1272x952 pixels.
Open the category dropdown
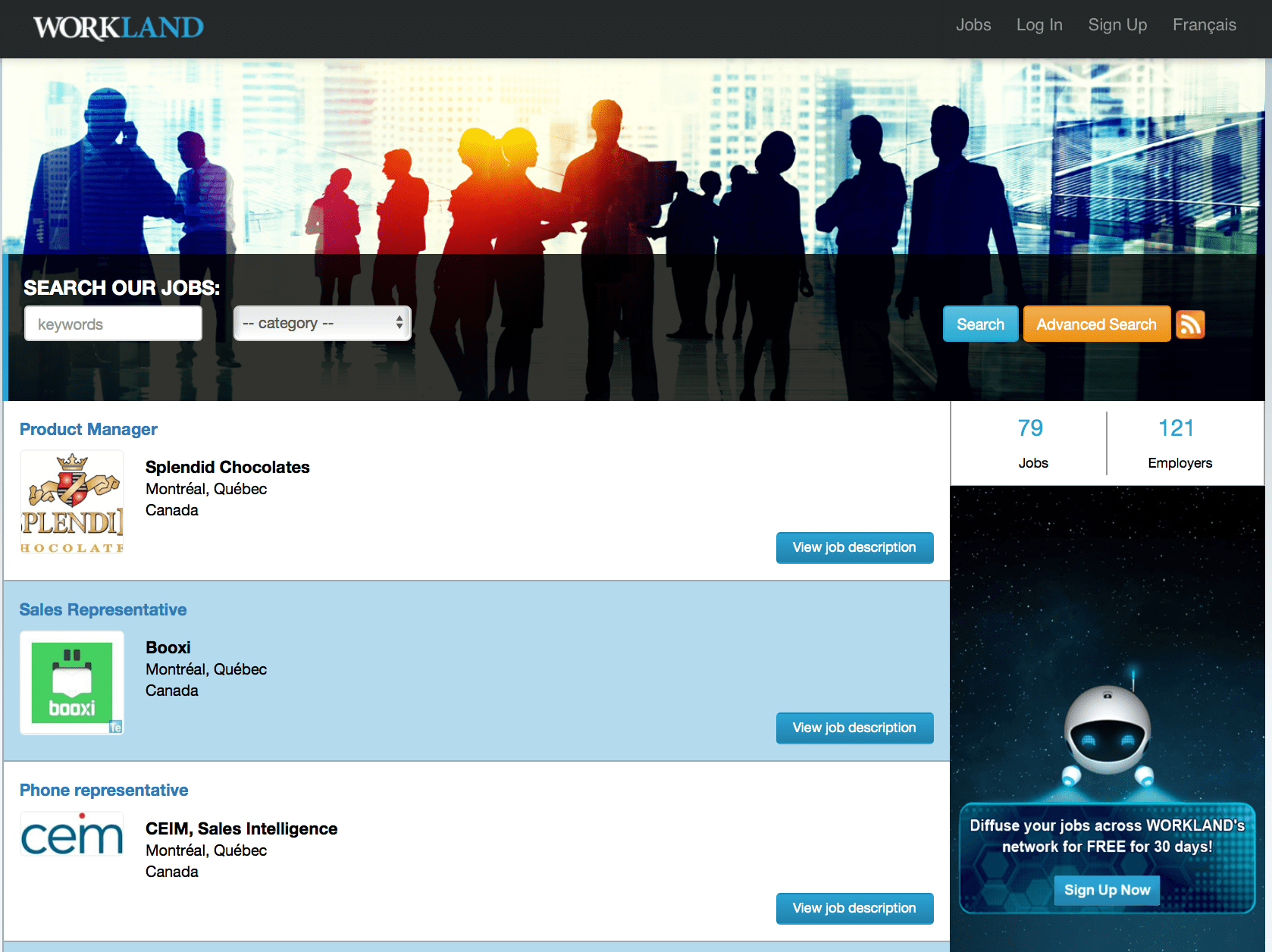(x=322, y=324)
